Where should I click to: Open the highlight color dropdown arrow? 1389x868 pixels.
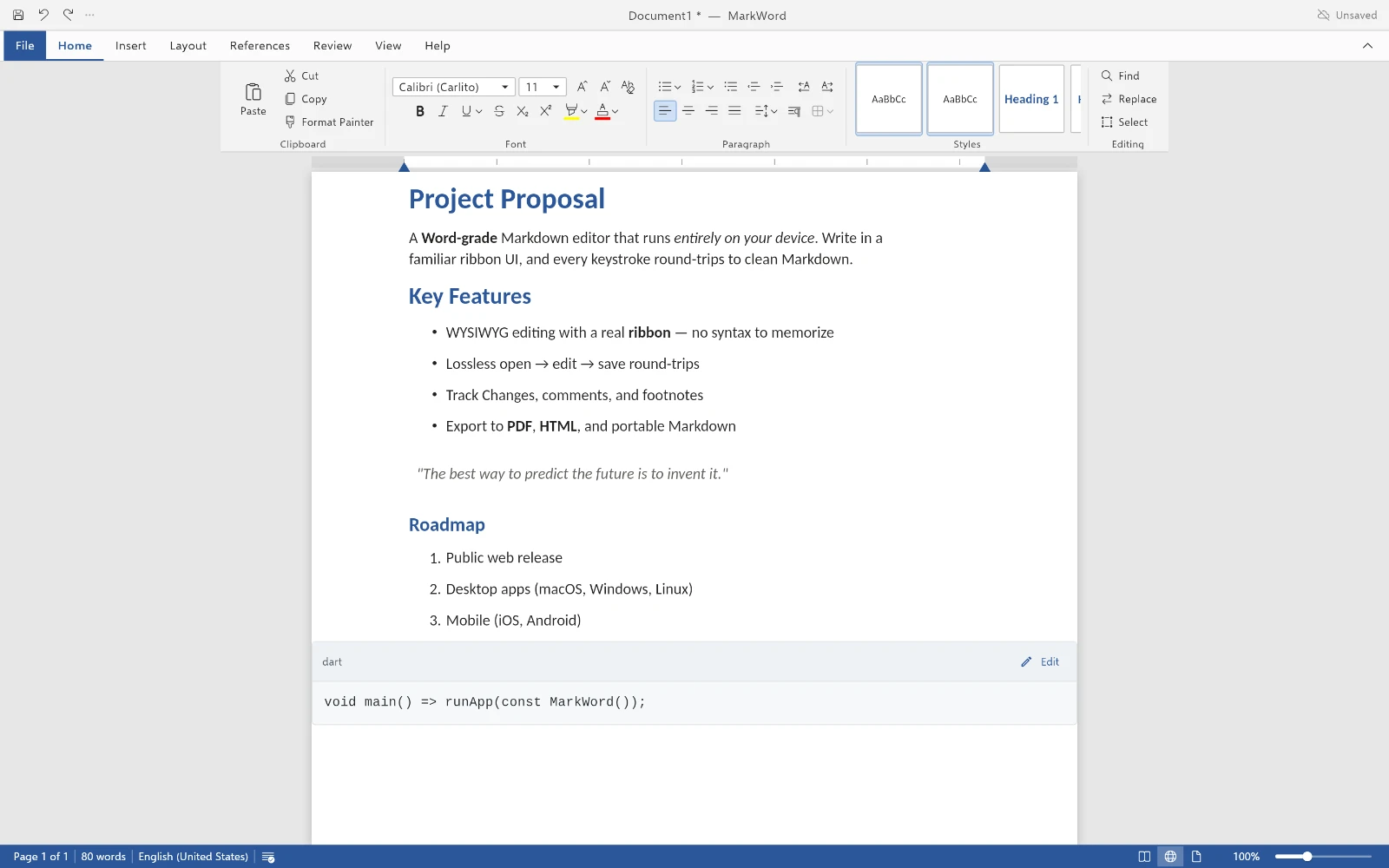point(584,111)
